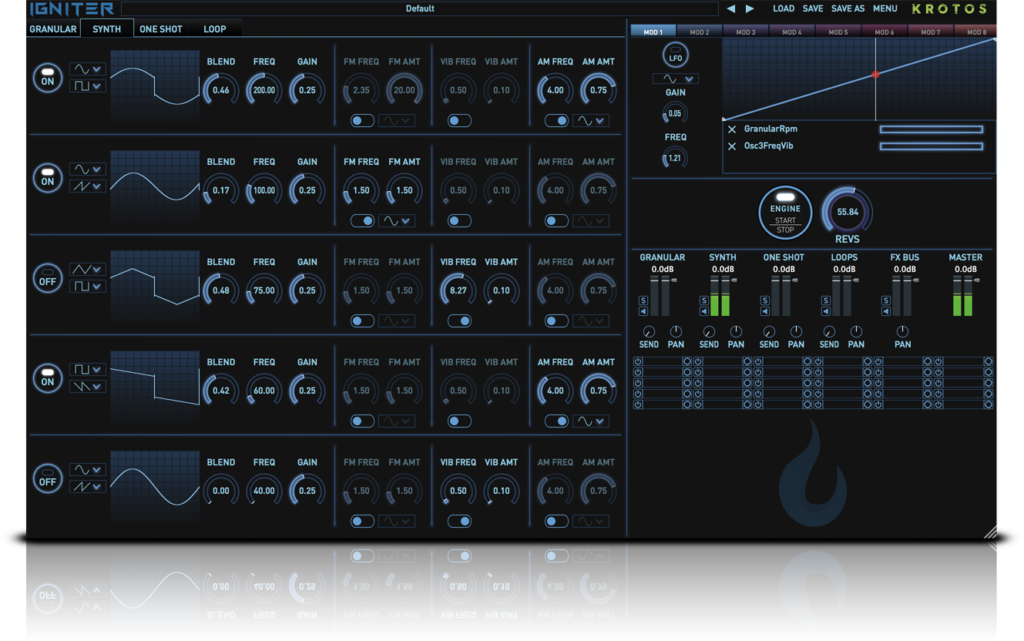Viewport: 1024px width, 641px height.
Task: Mute the ONE SHOT mixer channel
Action: 765,311
